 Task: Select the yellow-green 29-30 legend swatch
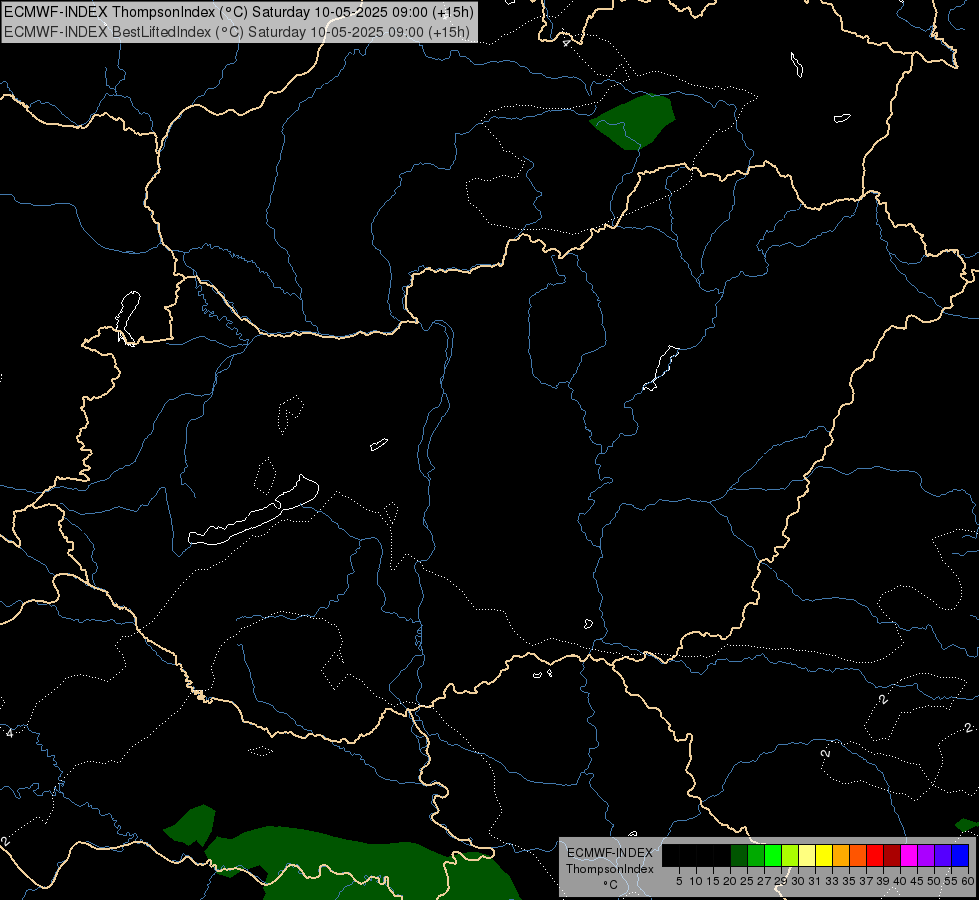(x=790, y=855)
